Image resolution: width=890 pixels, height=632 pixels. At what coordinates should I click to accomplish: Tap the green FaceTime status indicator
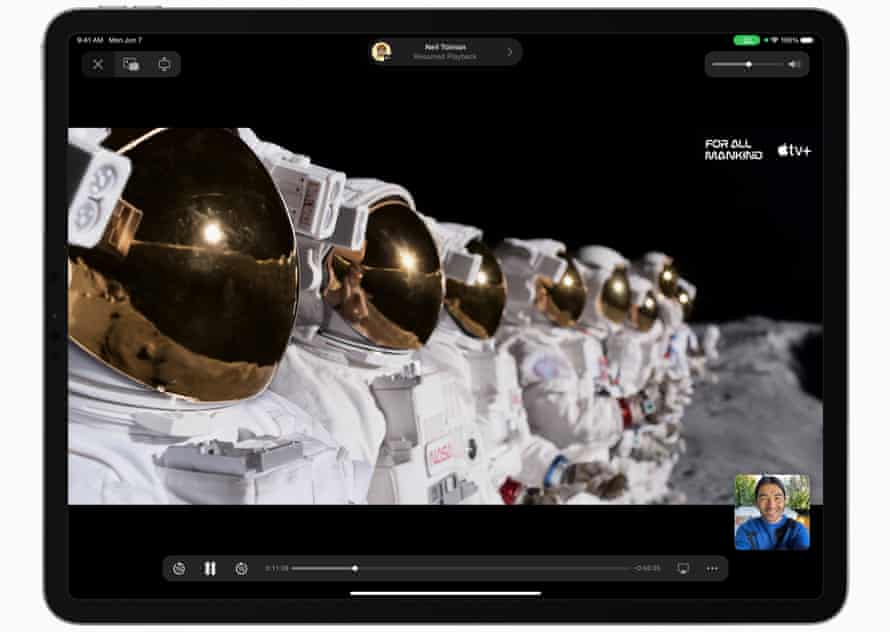[x=746, y=40]
